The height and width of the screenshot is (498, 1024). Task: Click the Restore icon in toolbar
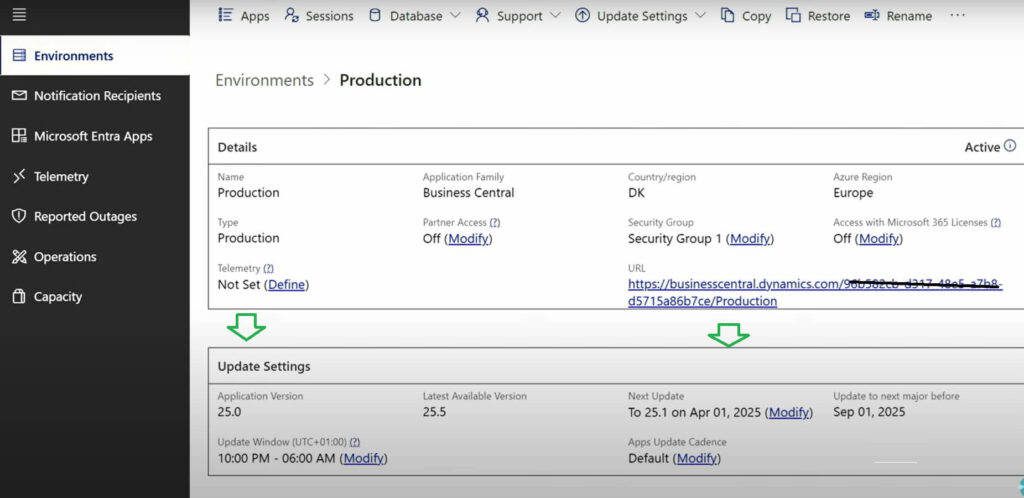tap(793, 16)
